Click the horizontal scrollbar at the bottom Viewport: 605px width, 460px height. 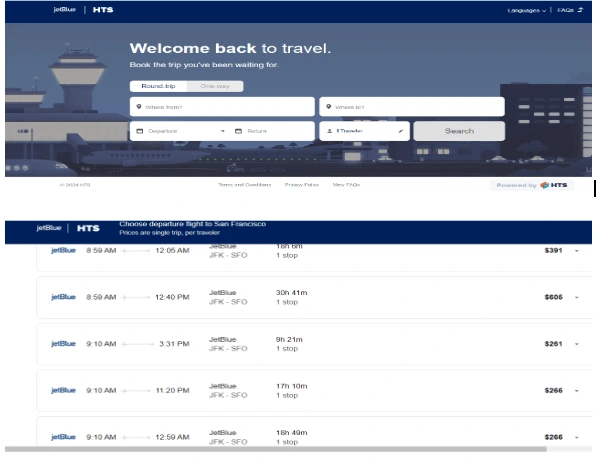[x=275, y=449]
